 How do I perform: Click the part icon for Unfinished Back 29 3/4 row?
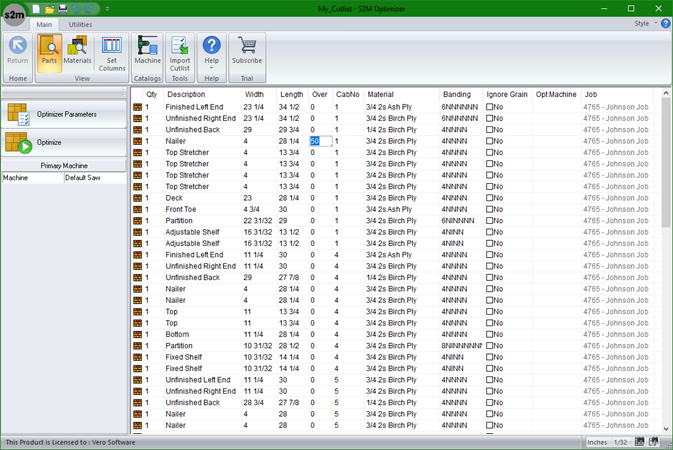137,130
